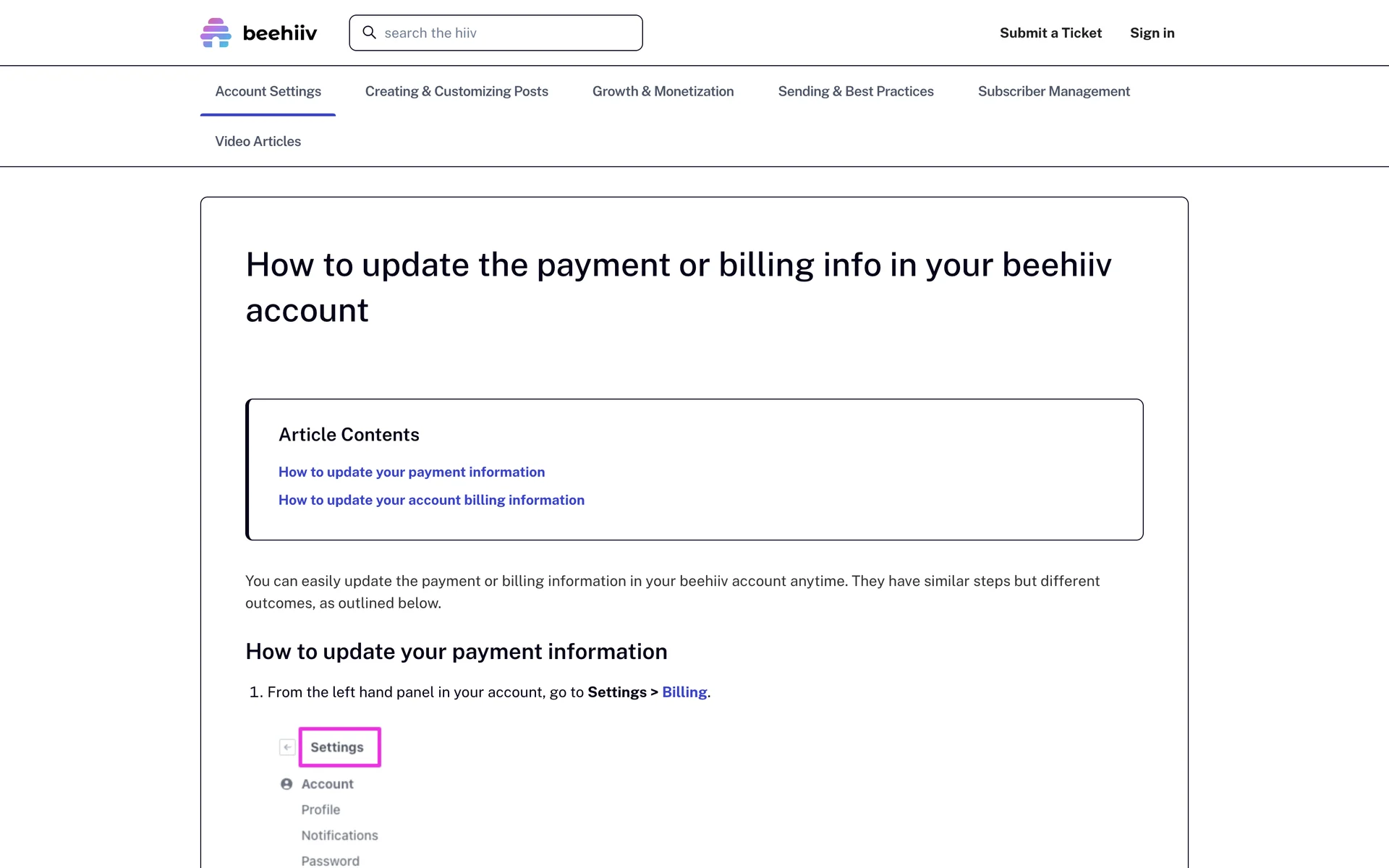The image size is (1389, 868).
Task: Open the Submit a Ticket page
Action: 1050,33
